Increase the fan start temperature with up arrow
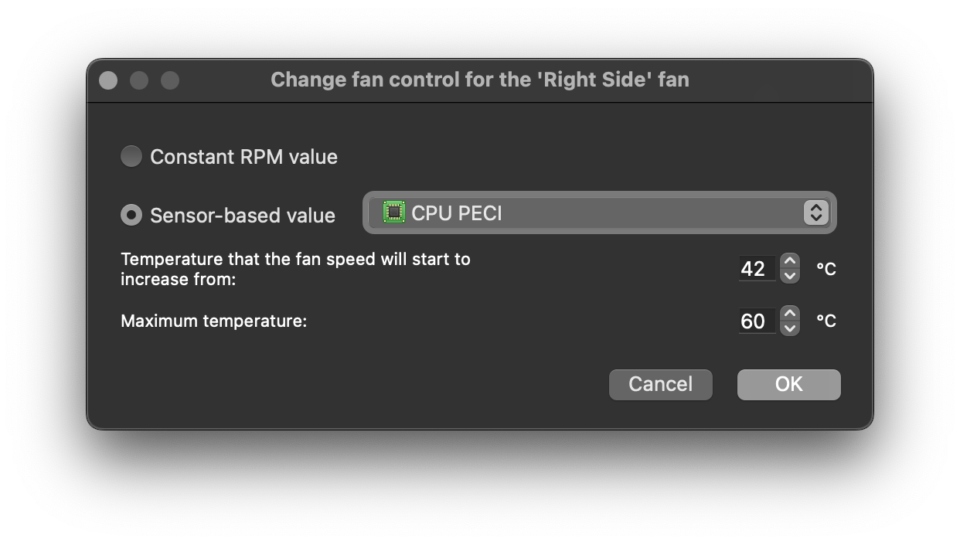Image resolution: width=960 pixels, height=544 pixels. [x=790, y=261]
